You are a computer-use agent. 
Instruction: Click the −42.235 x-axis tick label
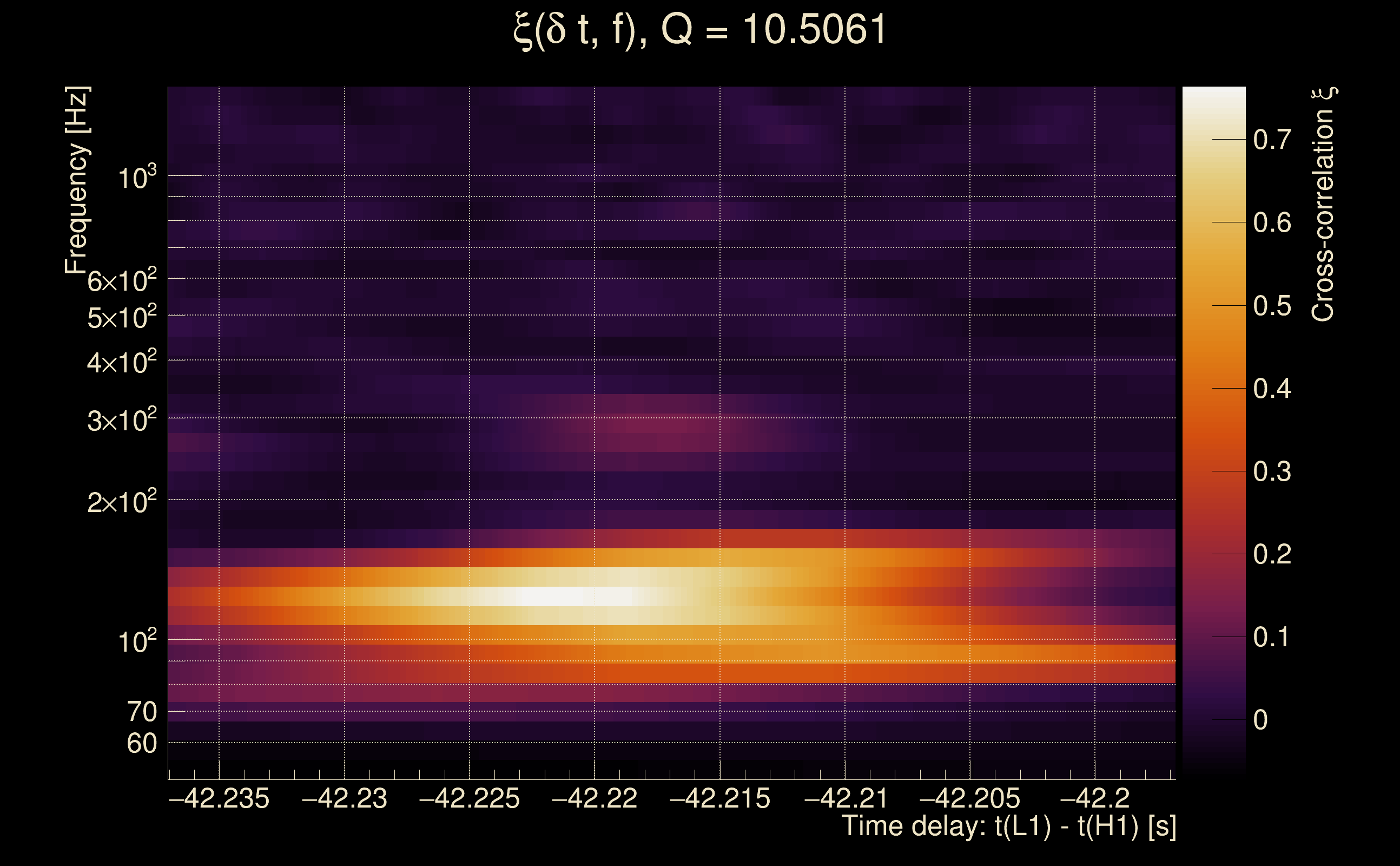(x=219, y=798)
